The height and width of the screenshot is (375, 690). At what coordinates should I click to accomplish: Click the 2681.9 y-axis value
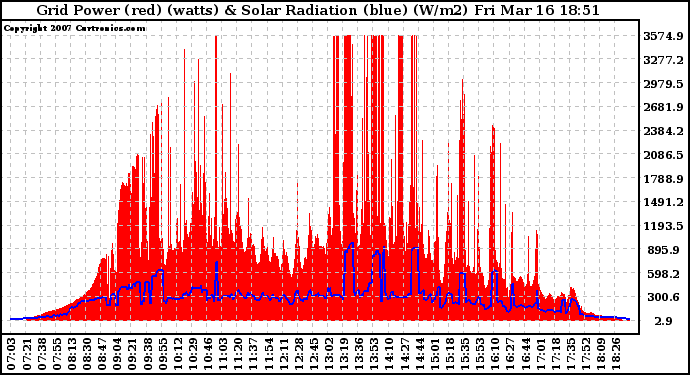coord(663,107)
